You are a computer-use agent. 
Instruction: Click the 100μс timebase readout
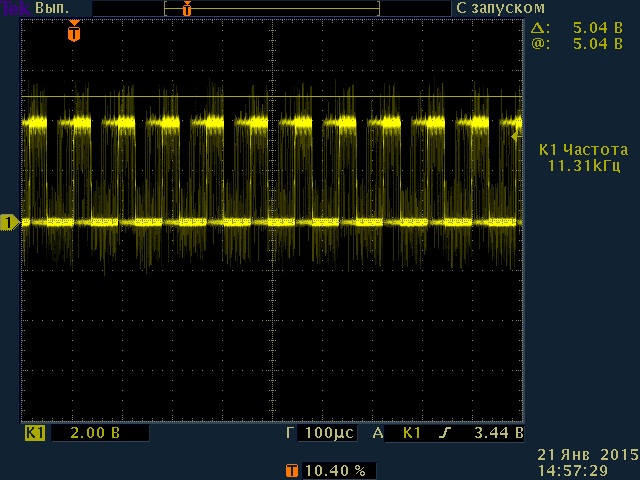point(328,433)
